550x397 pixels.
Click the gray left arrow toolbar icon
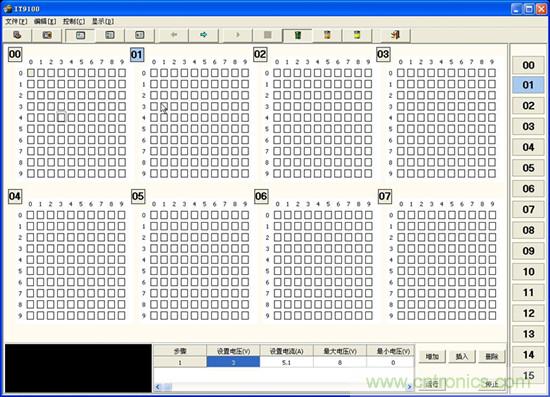[x=174, y=35]
